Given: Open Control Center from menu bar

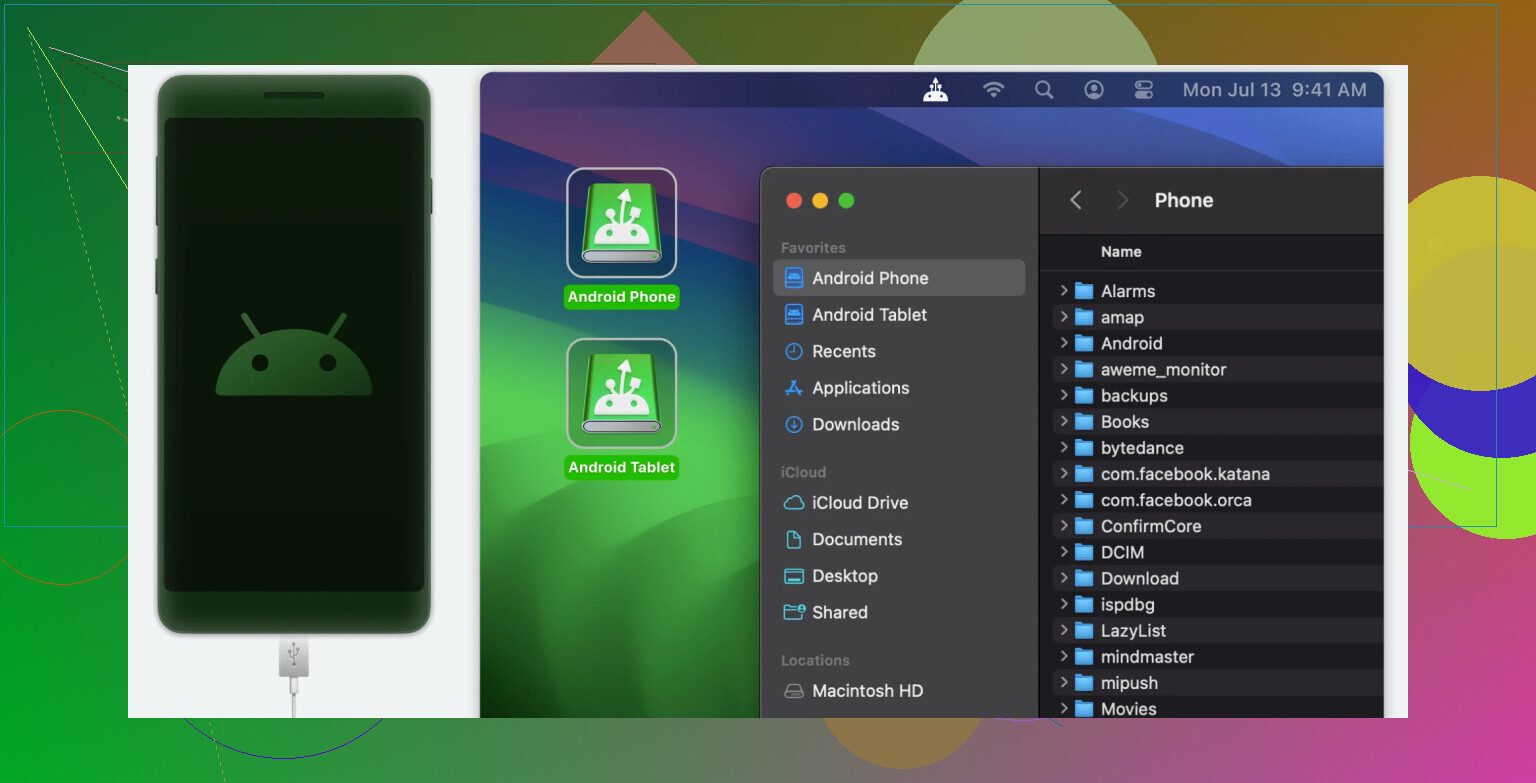Looking at the screenshot, I should click(1144, 90).
